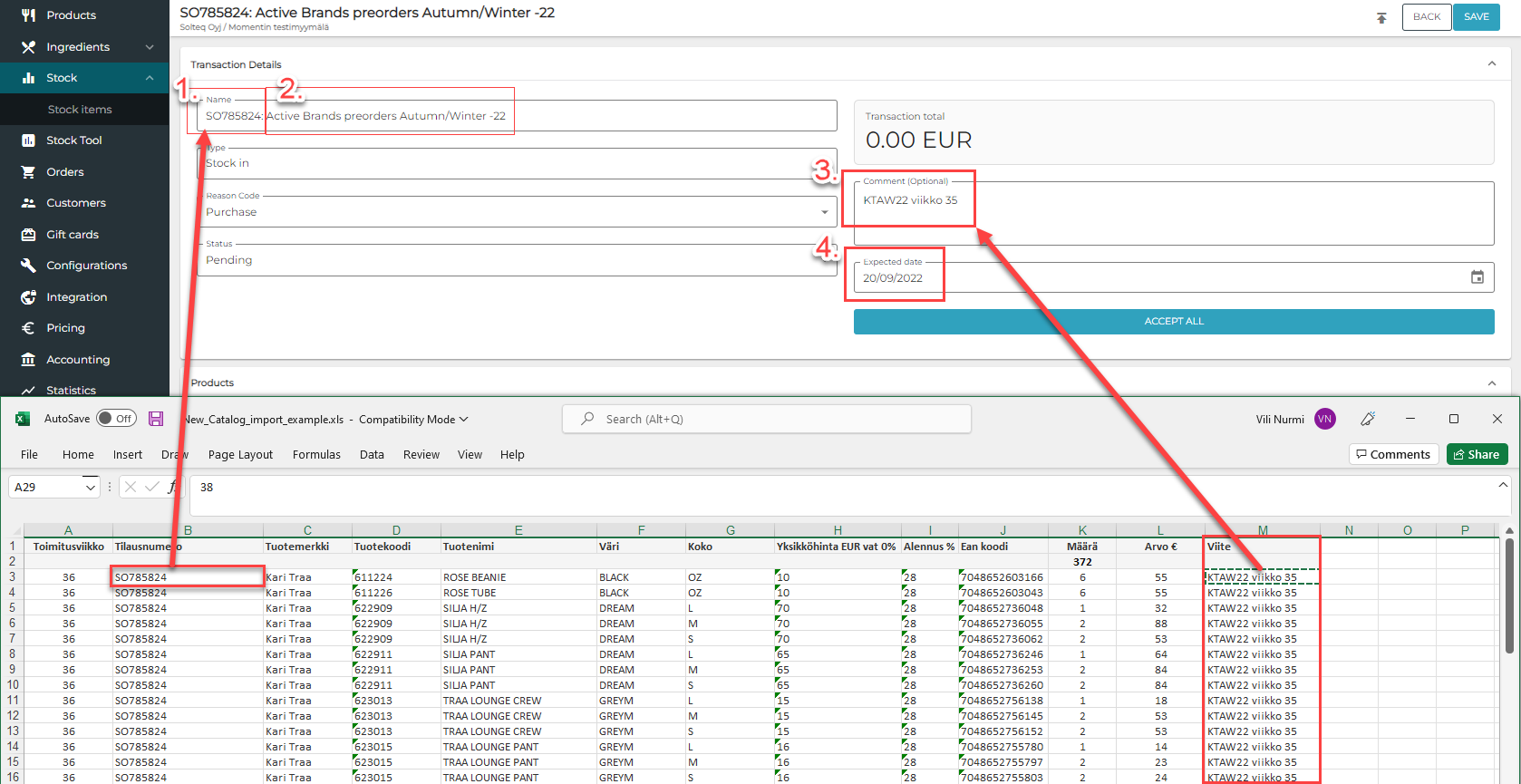Open the Customers sidebar item
Viewport: 1521px width, 784px height.
pos(76,203)
